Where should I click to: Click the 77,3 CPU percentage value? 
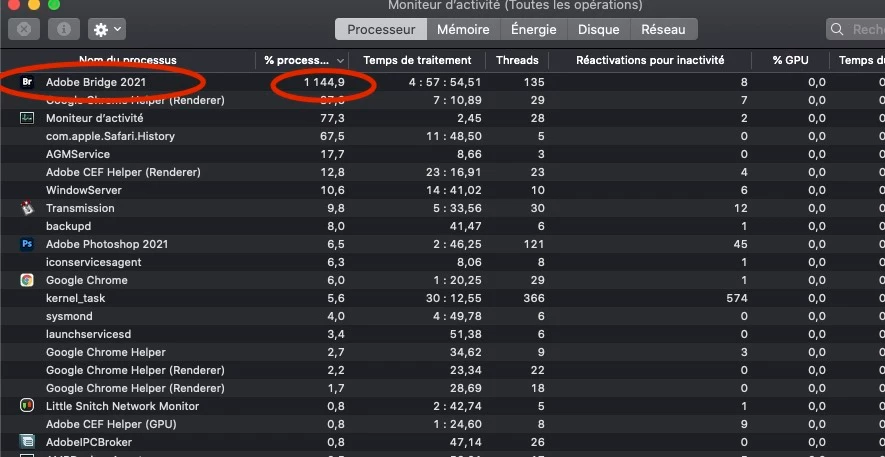pos(332,118)
